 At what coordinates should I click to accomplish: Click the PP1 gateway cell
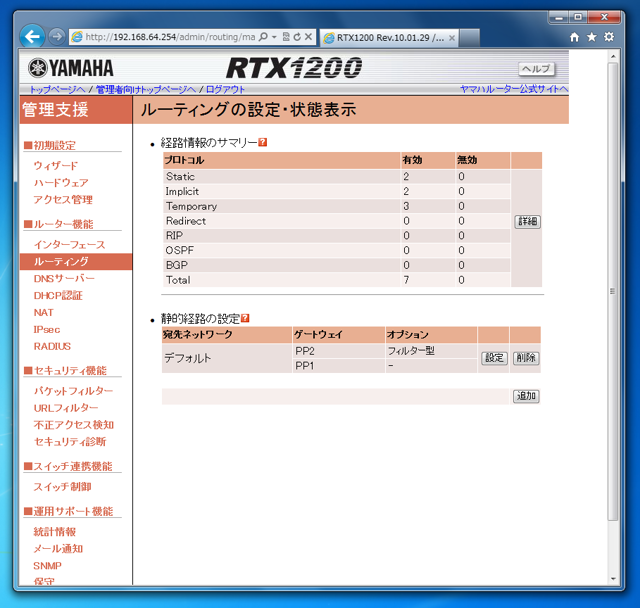[338, 366]
